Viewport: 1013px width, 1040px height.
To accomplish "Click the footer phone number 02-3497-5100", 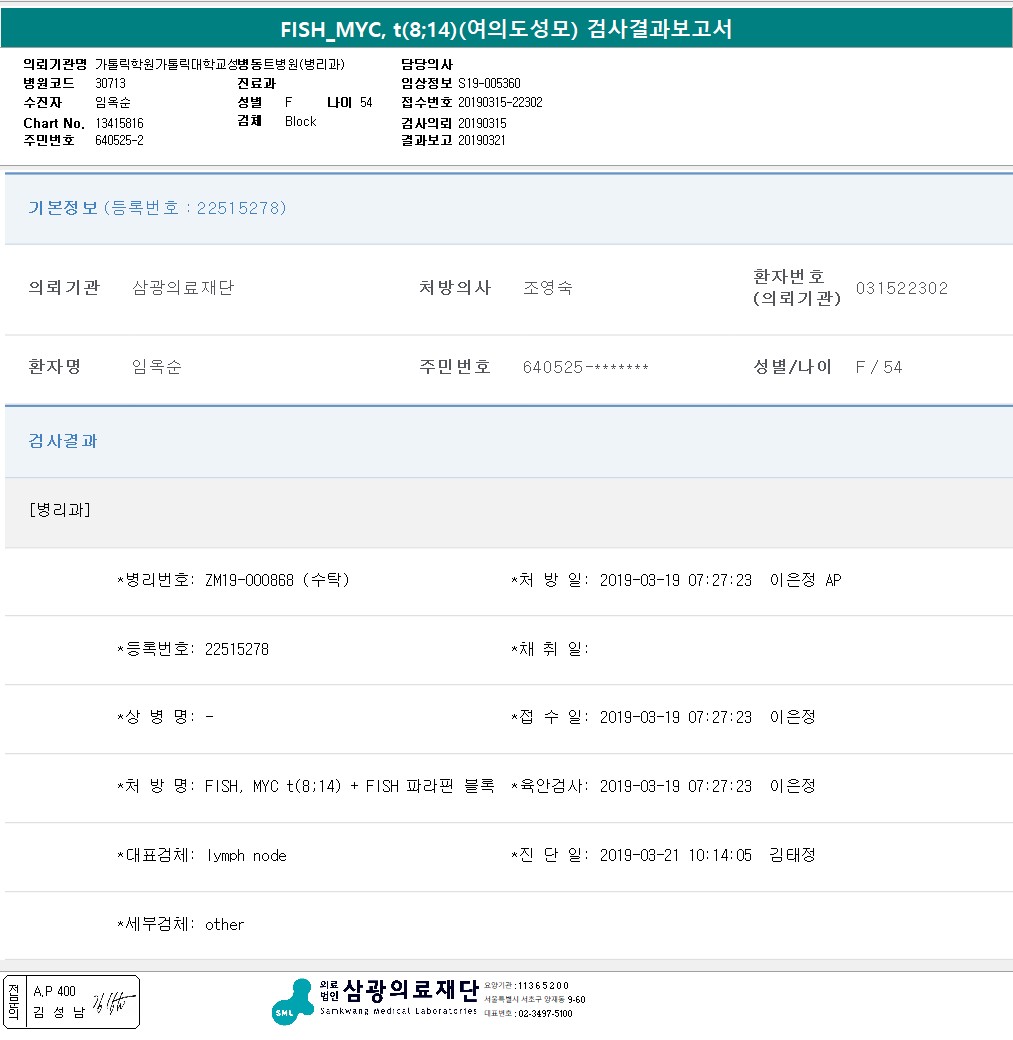I will click(544, 1014).
